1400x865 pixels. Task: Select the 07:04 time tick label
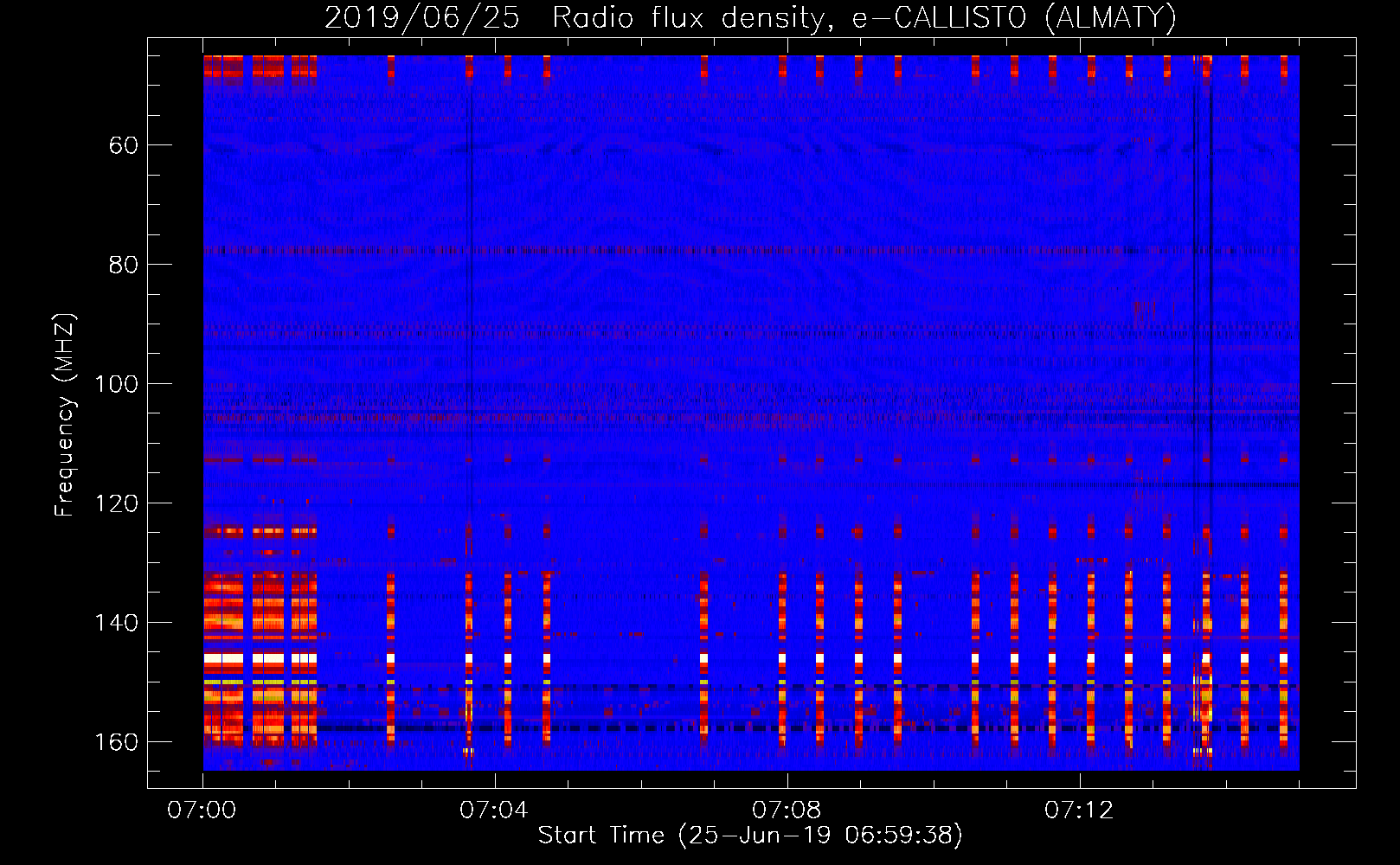[x=494, y=811]
